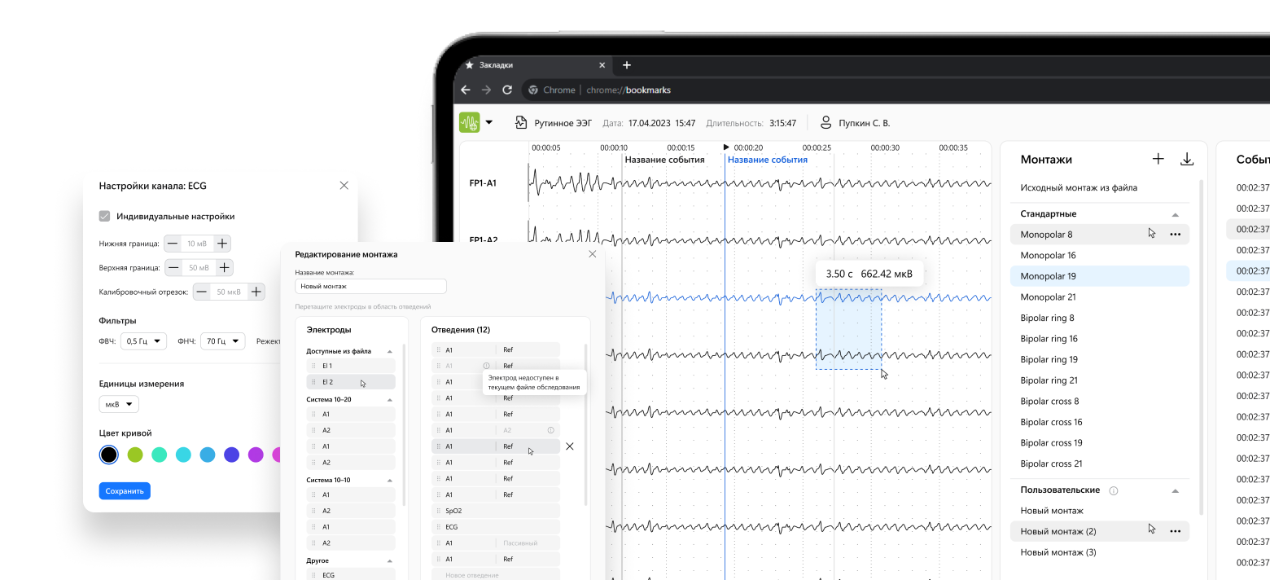This screenshot has width=1270, height=580.
Task: Select the Bipolar cross 21 montage
Action: 1100,464
